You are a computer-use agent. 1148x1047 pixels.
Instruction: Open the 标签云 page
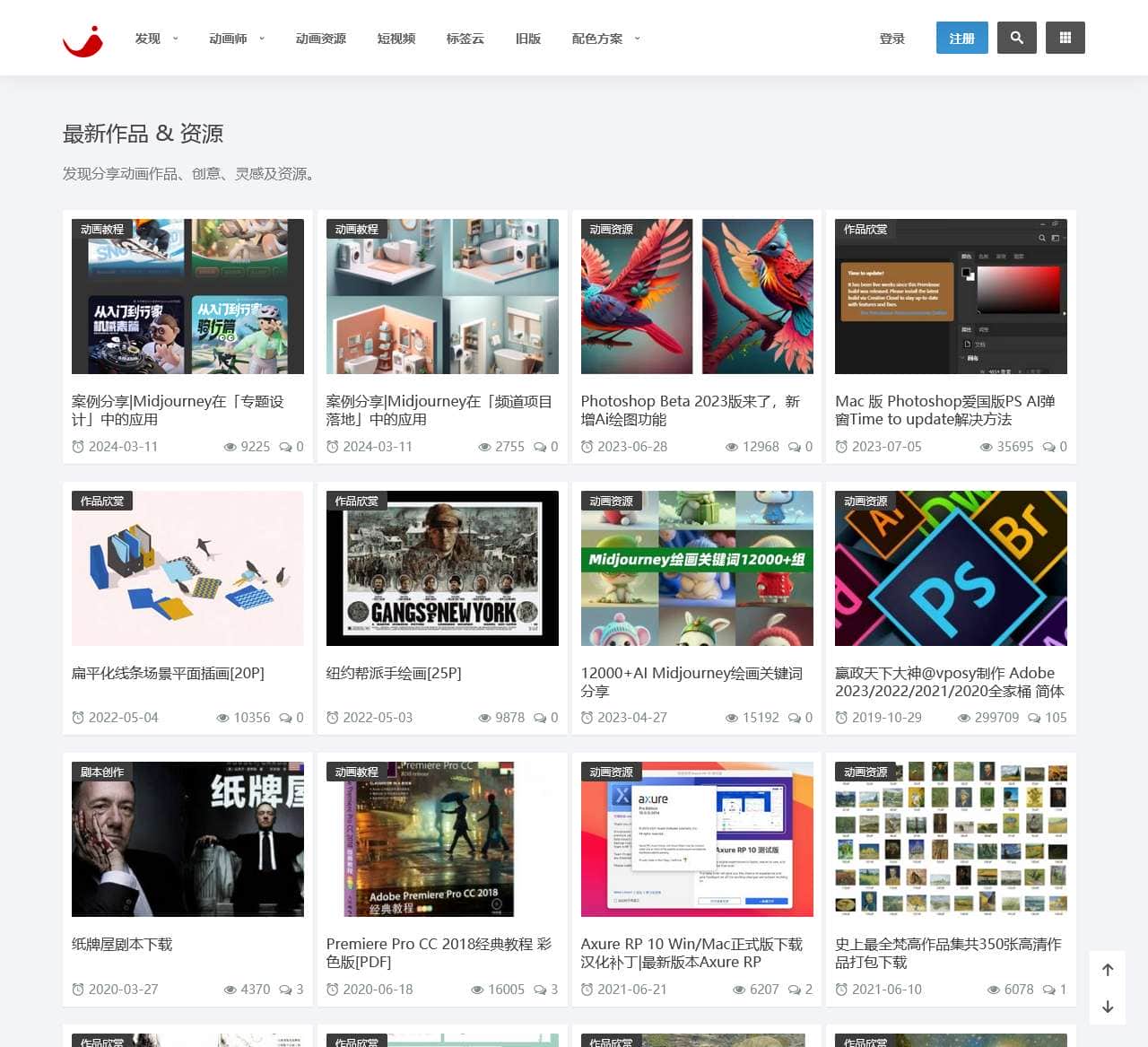click(465, 39)
